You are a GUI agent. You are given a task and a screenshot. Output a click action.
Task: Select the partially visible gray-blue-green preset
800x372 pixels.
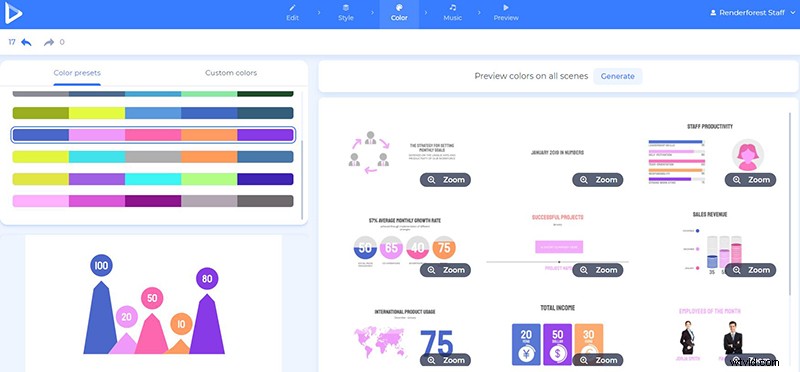(153, 94)
